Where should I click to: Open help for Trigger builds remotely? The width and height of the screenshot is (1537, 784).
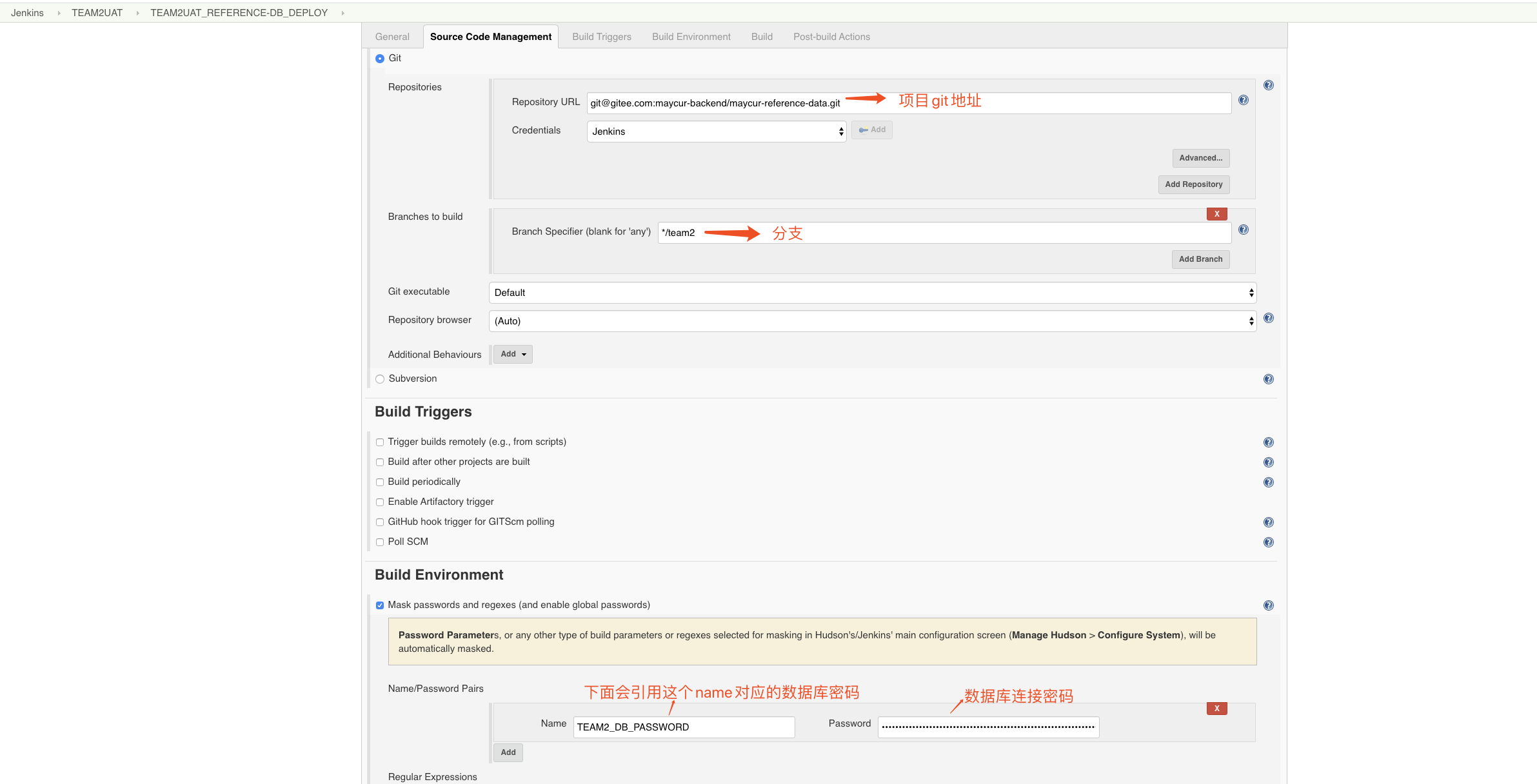pyautogui.click(x=1268, y=442)
